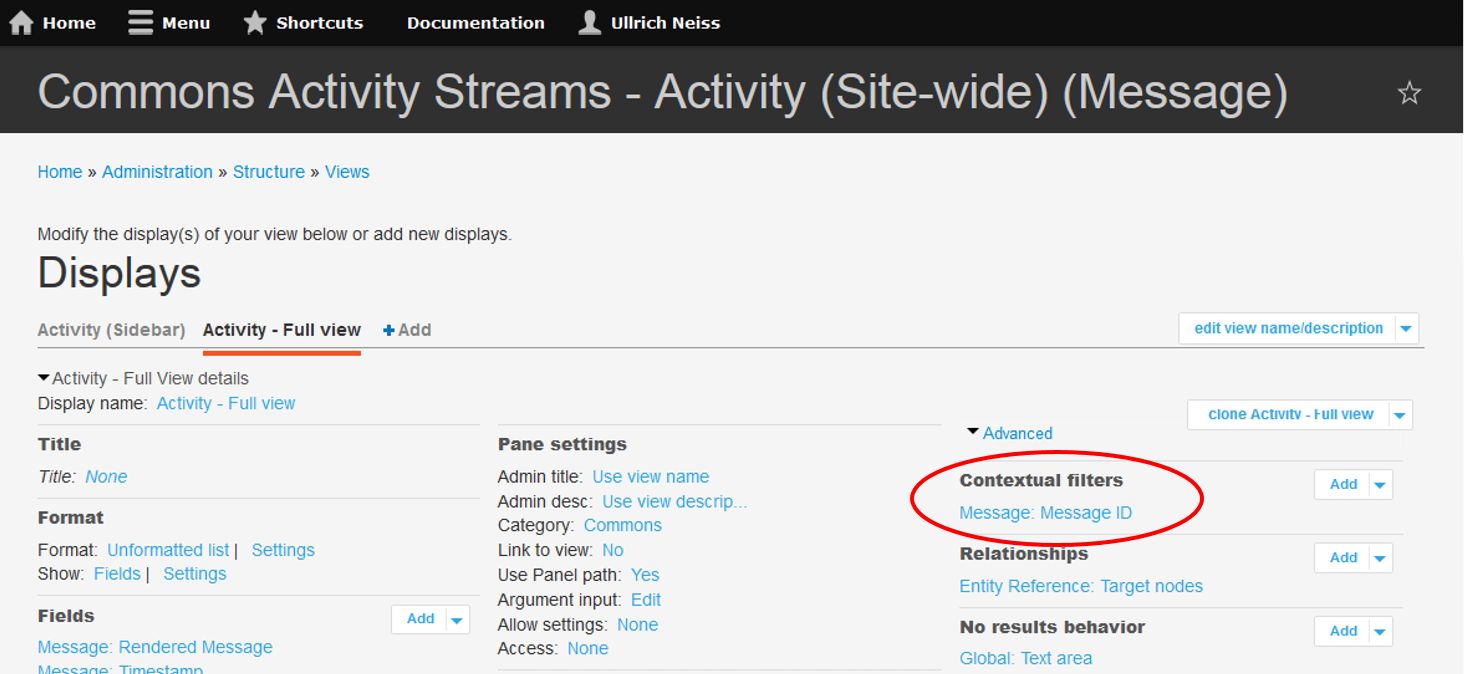The height and width of the screenshot is (674, 1464).
Task: Collapse the Advanced section
Action: coord(1010,433)
